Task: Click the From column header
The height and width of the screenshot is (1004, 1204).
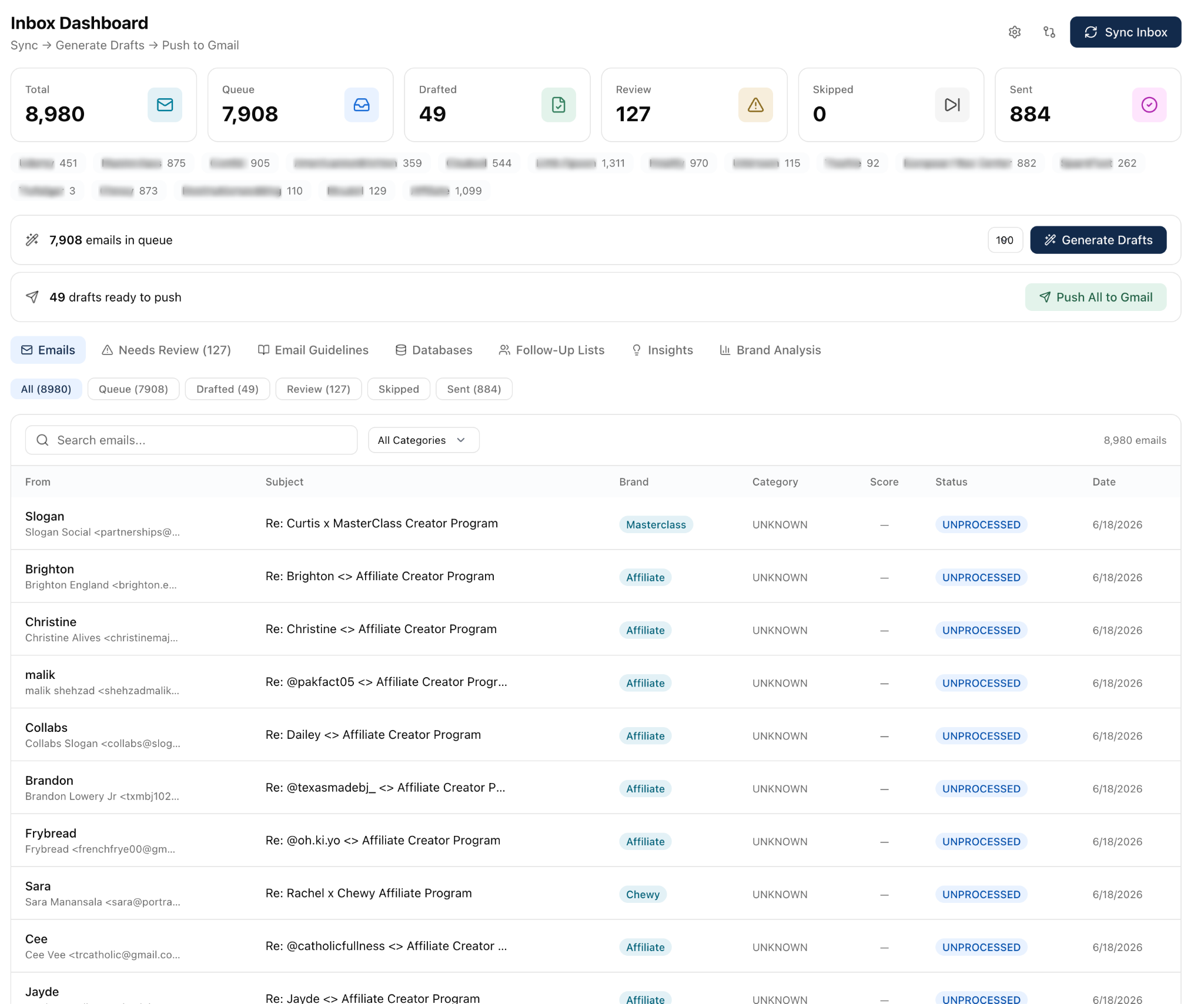Action: [x=38, y=482]
